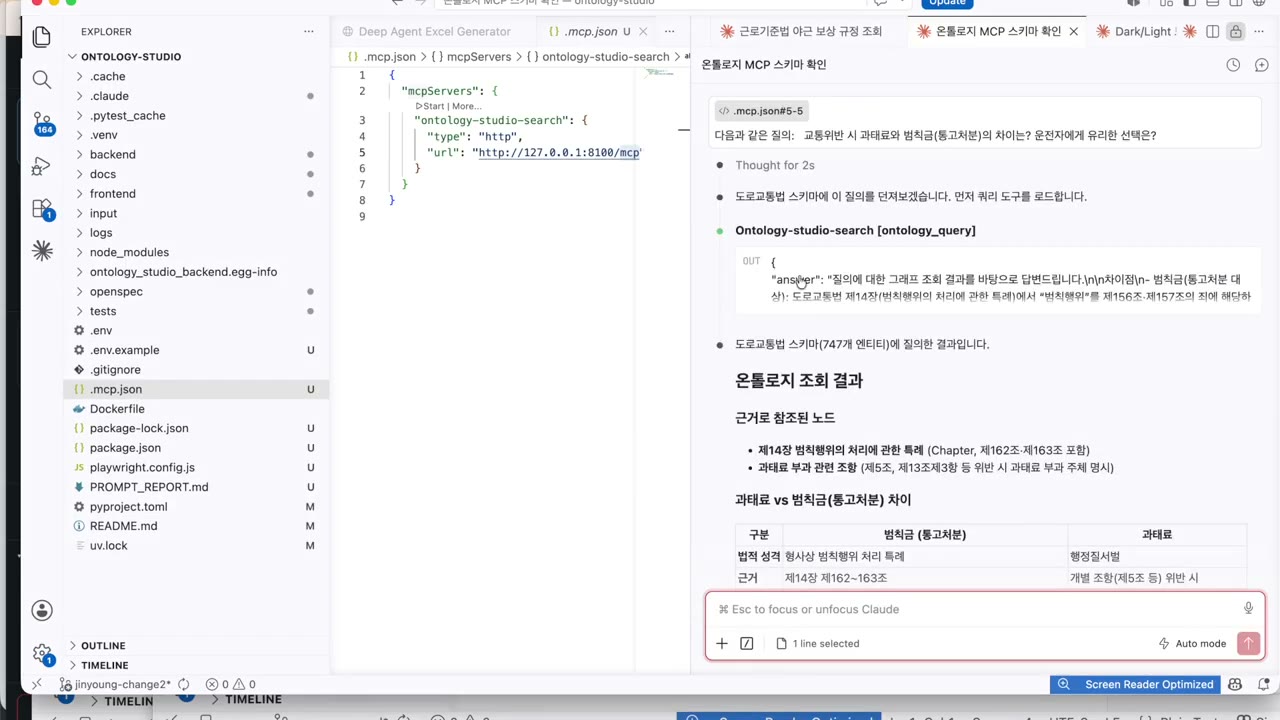Screen dimensions: 1280x720
Task: Toggle the 1 line selected context
Action: click(x=817, y=644)
